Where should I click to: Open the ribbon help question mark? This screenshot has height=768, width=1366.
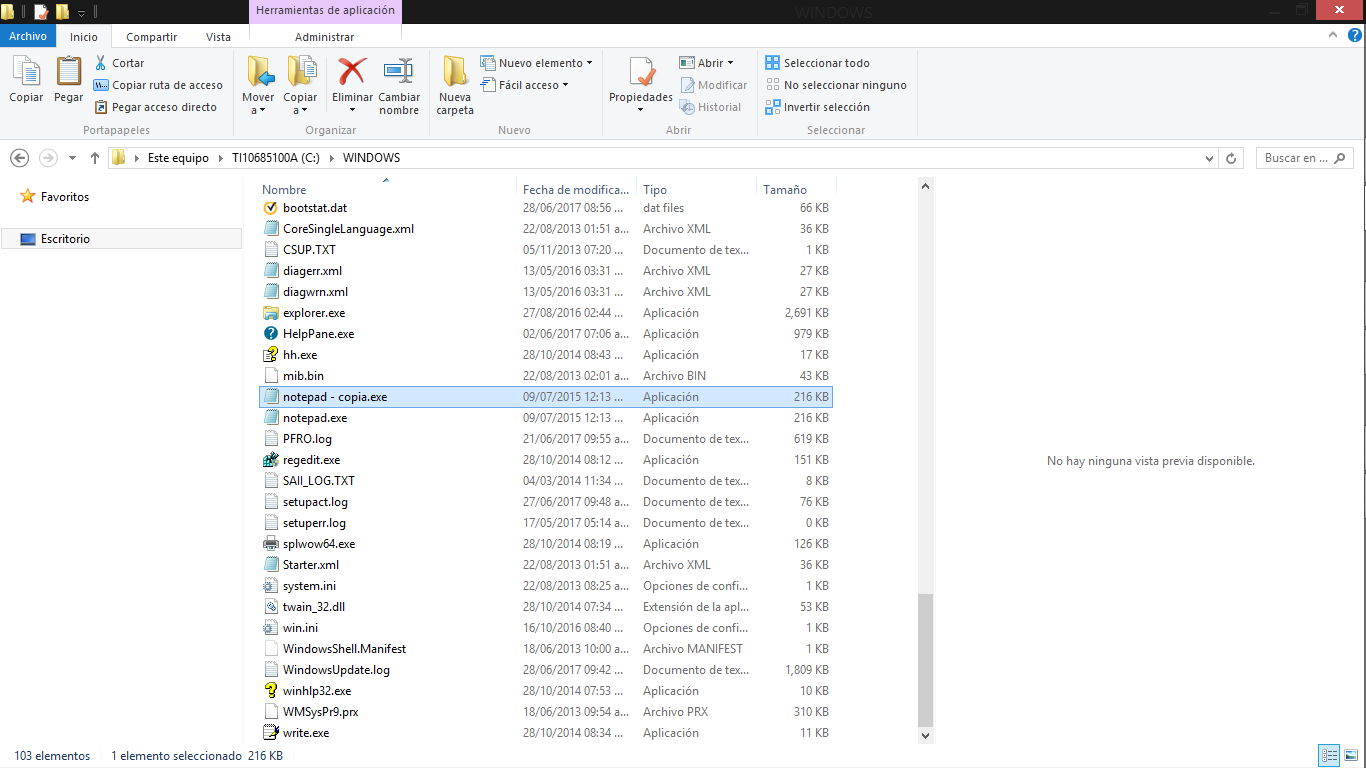[x=1355, y=35]
